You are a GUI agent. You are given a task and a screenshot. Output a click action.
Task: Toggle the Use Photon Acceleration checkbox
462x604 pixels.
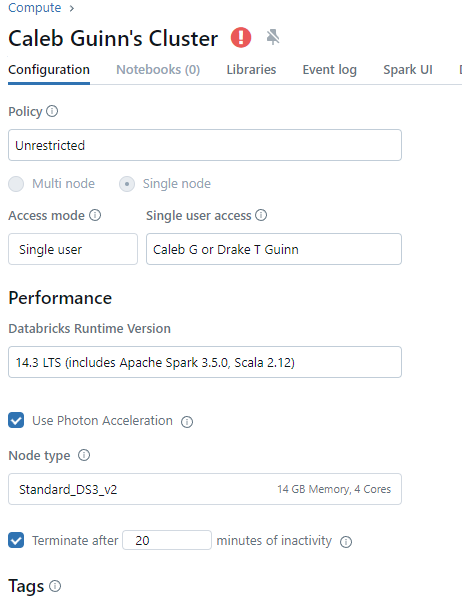pyautogui.click(x=16, y=420)
